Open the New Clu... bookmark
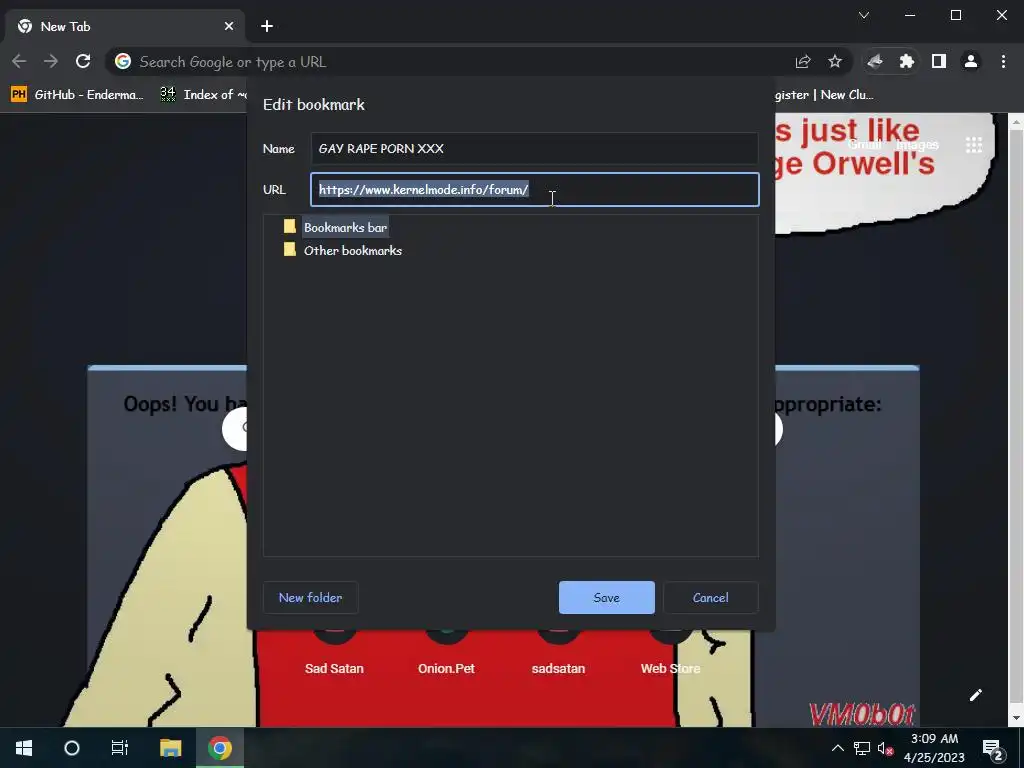 tap(824, 95)
